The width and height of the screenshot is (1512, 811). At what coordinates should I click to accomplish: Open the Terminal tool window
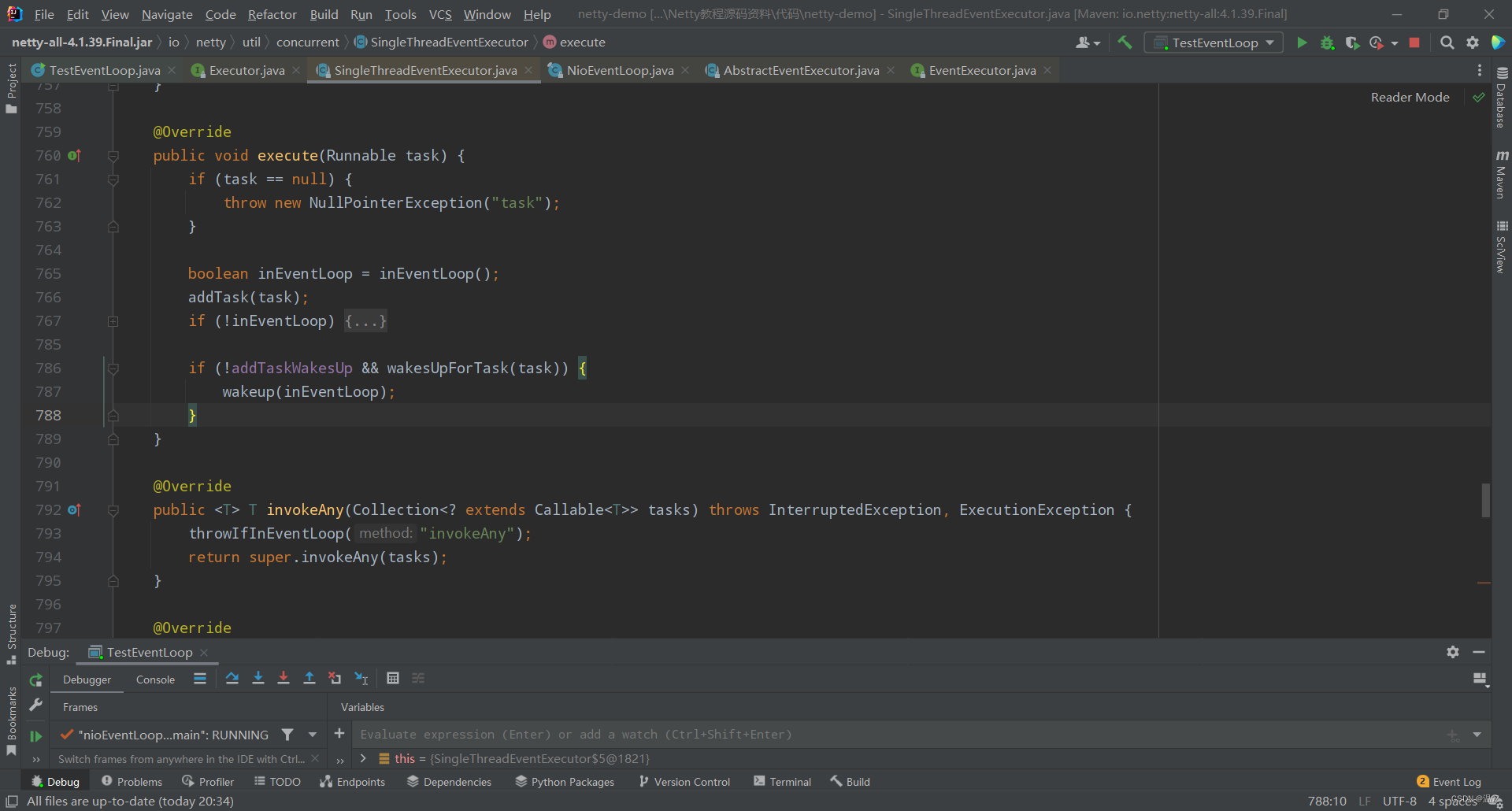(782, 782)
